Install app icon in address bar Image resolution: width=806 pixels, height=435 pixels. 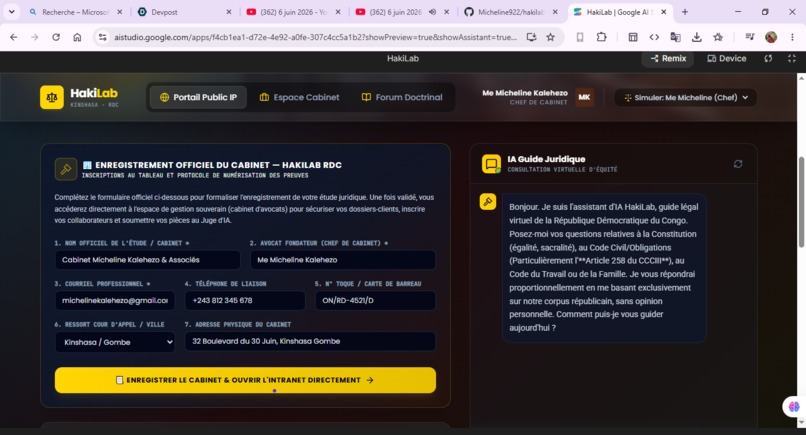coord(531,37)
